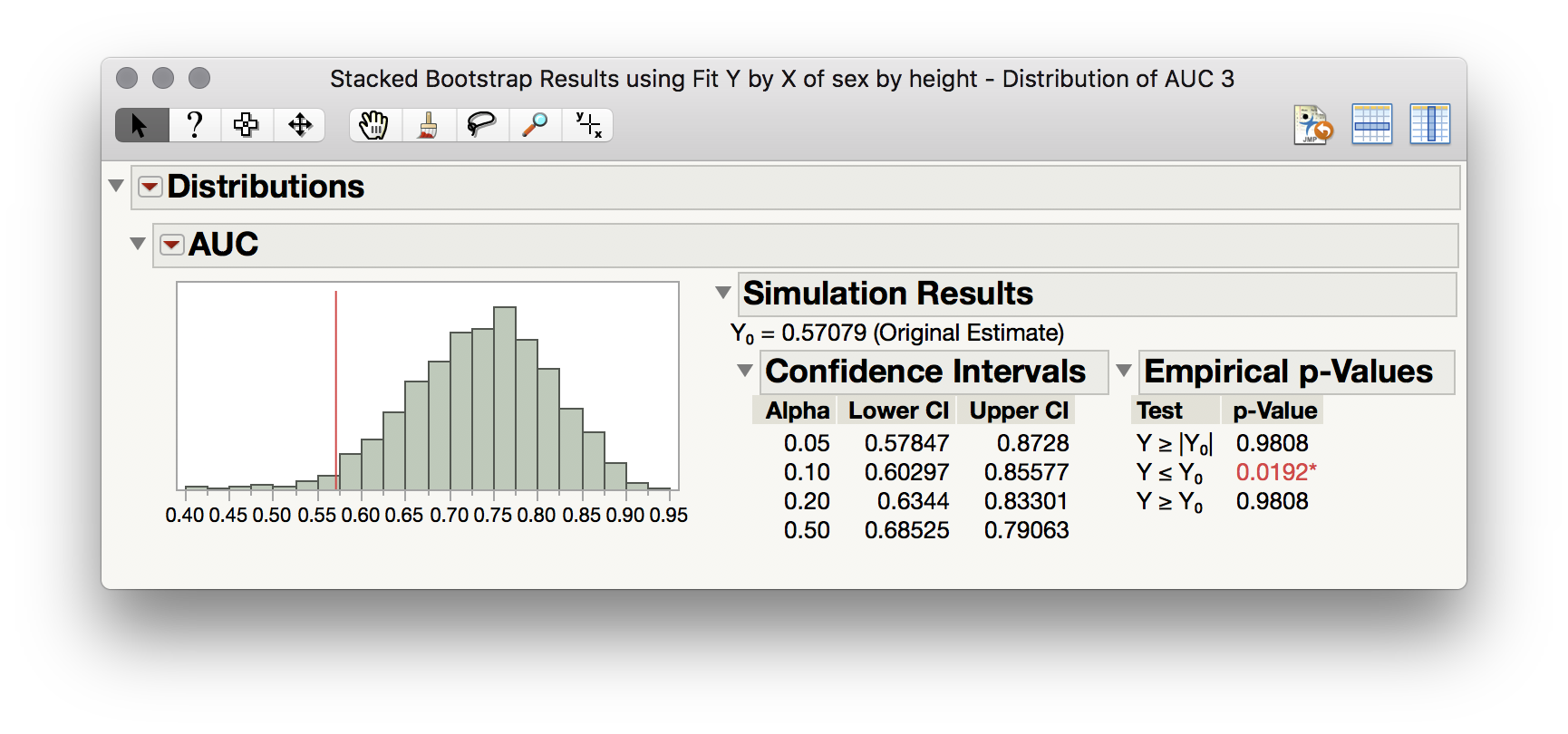Open the Distributions red triangle menu
1568x734 pixels.
pos(150,187)
